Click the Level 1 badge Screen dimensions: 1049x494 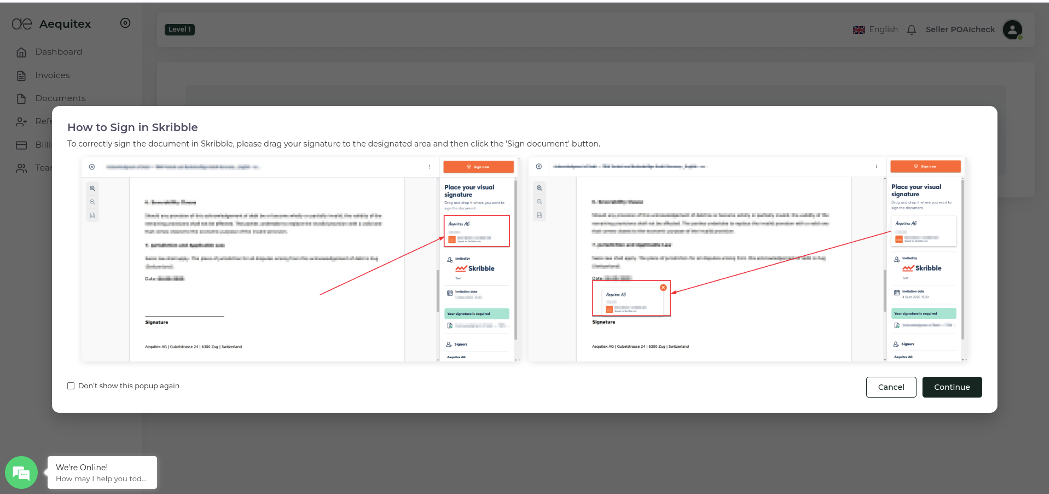[x=179, y=29]
